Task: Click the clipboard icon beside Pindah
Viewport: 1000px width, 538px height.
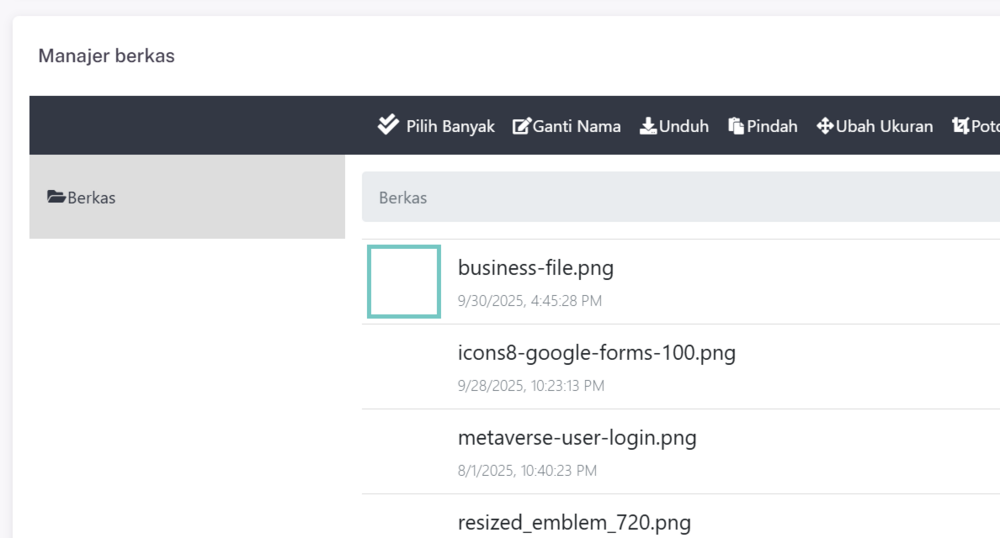Action: pyautogui.click(x=736, y=126)
